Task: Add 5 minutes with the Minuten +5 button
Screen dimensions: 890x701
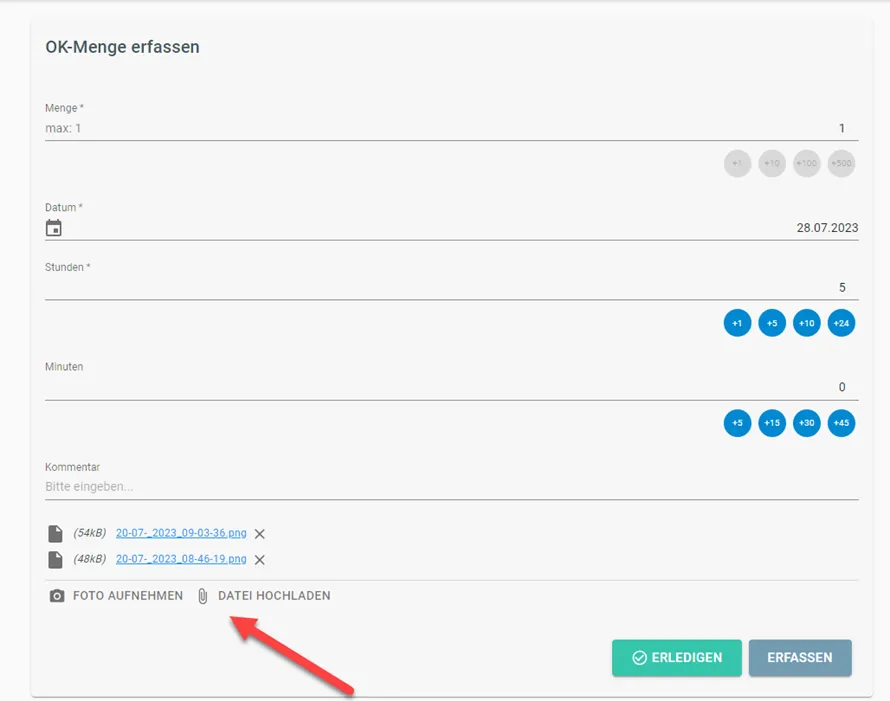Action: 737,423
